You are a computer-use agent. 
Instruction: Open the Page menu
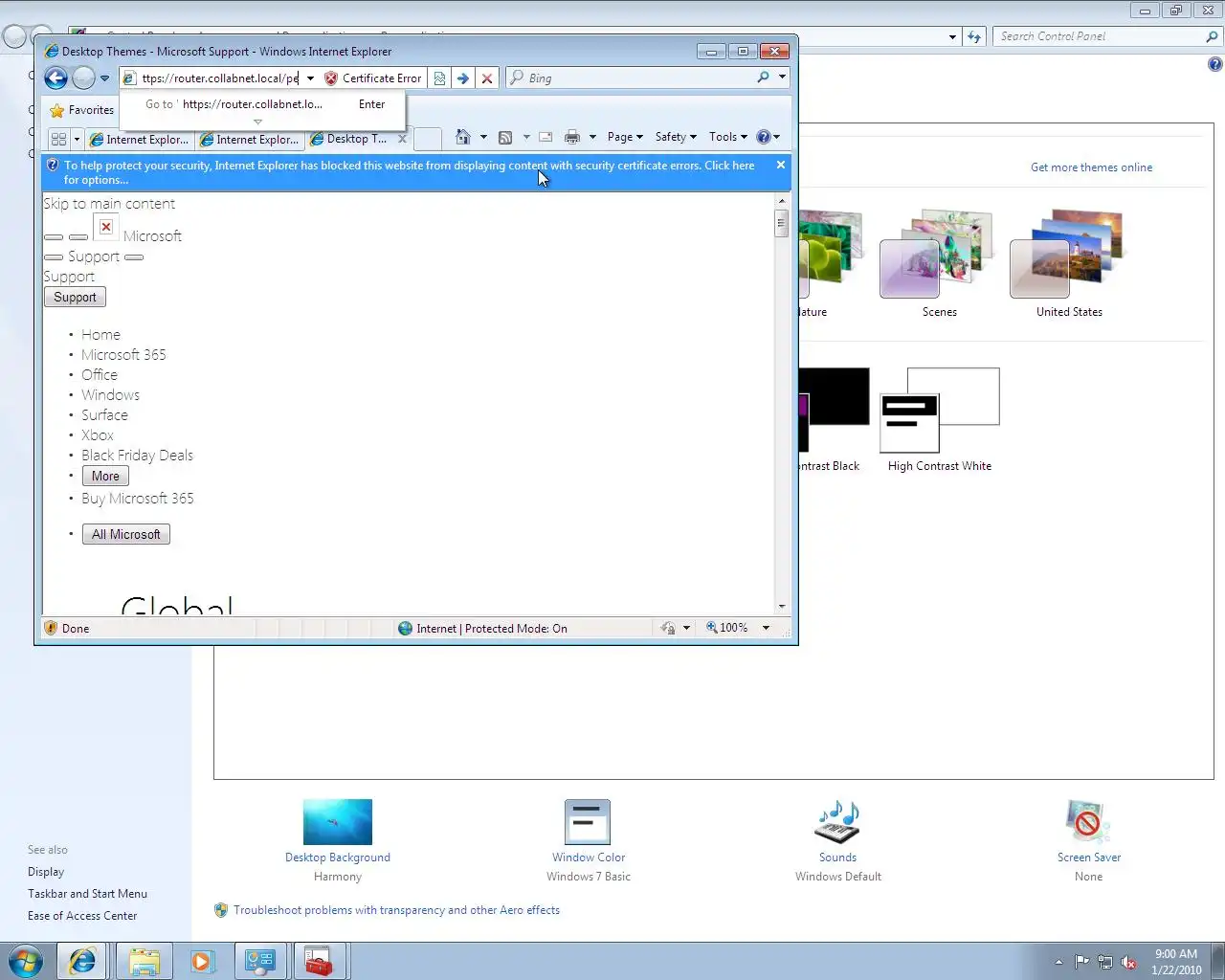click(x=625, y=137)
